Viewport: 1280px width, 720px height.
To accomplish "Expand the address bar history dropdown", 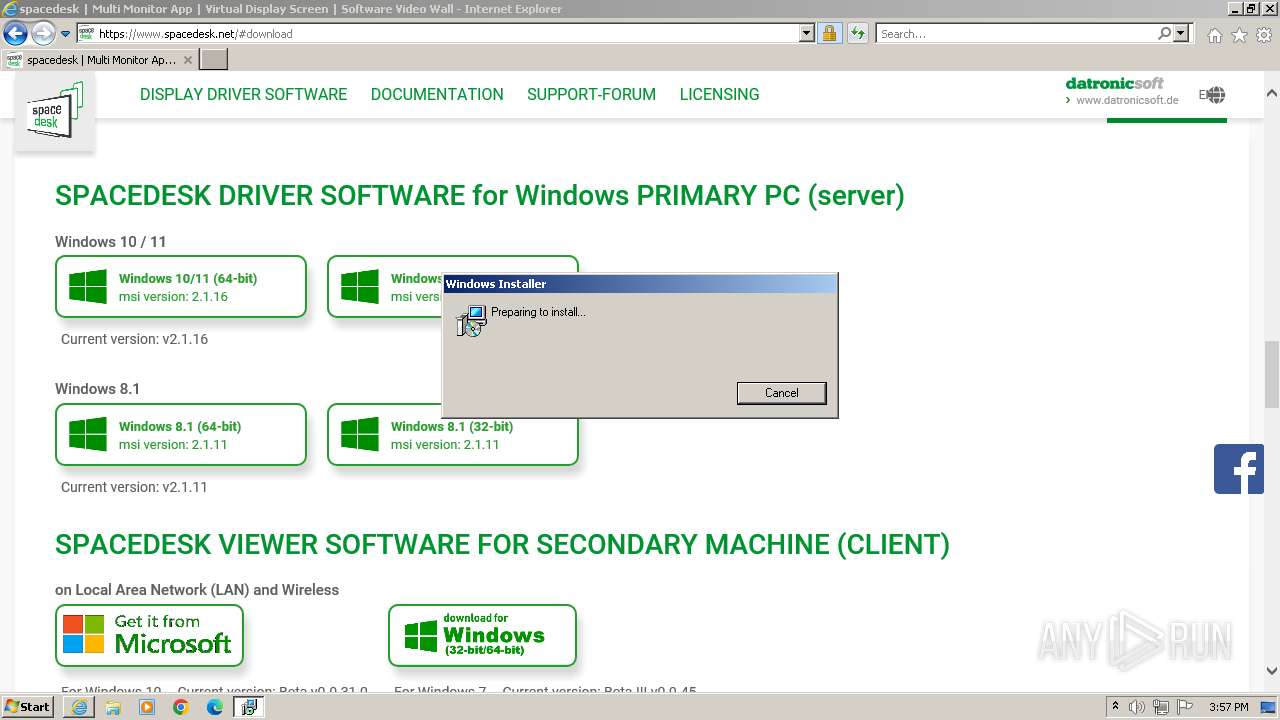I will pyautogui.click(x=807, y=33).
